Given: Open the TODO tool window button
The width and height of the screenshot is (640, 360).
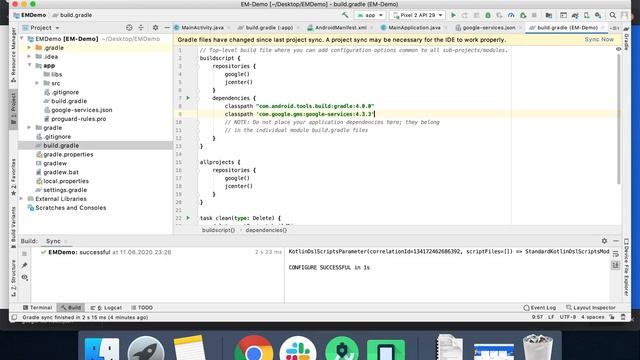Looking at the screenshot, I should 142,307.
